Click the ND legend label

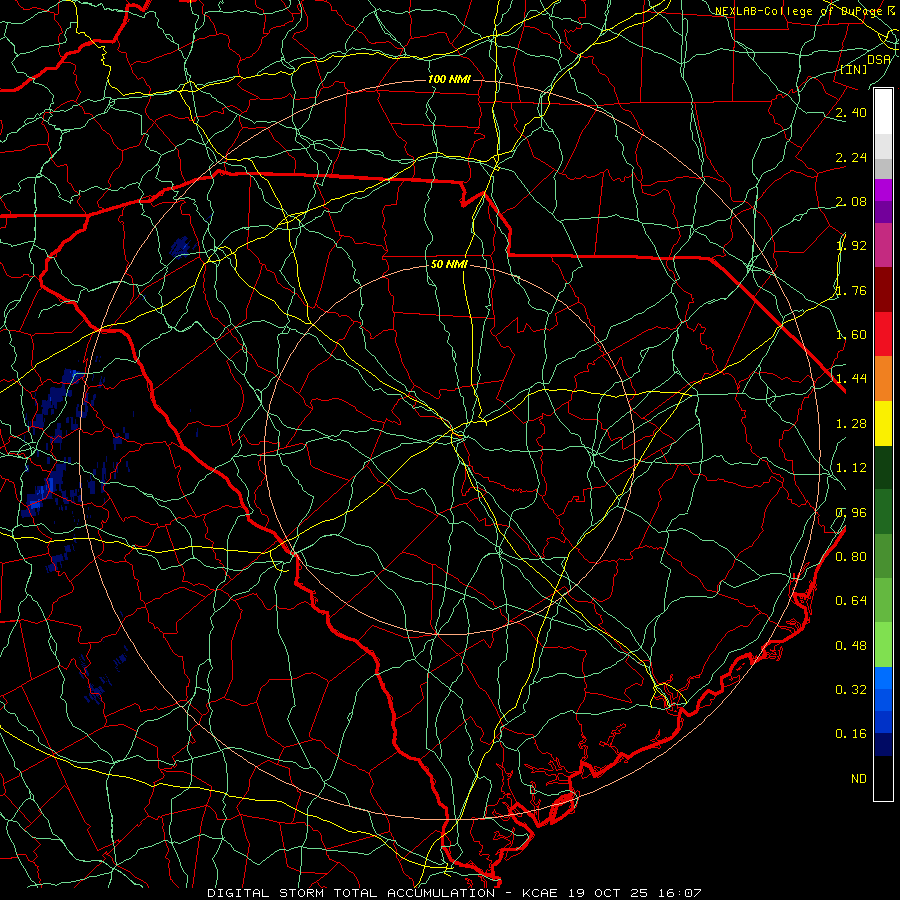click(x=859, y=779)
